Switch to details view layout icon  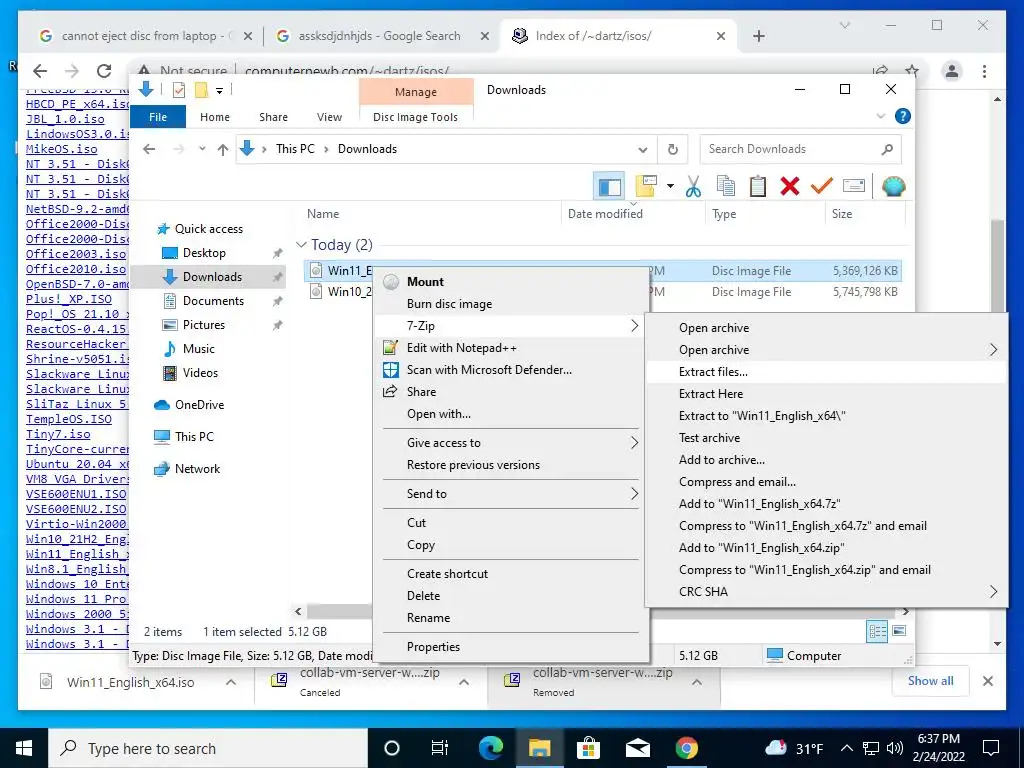pyautogui.click(x=877, y=631)
